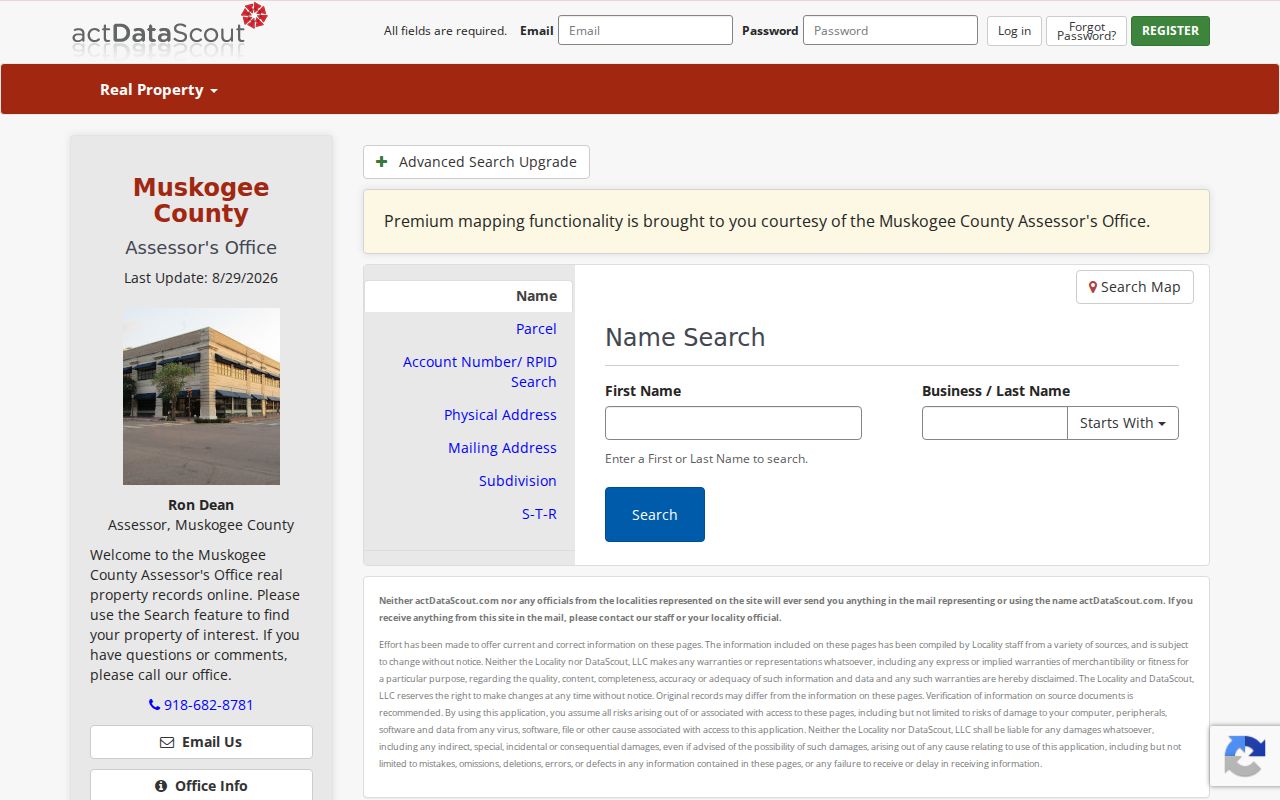Click the Muskogee County heading
The height and width of the screenshot is (800, 1280).
[201, 200]
